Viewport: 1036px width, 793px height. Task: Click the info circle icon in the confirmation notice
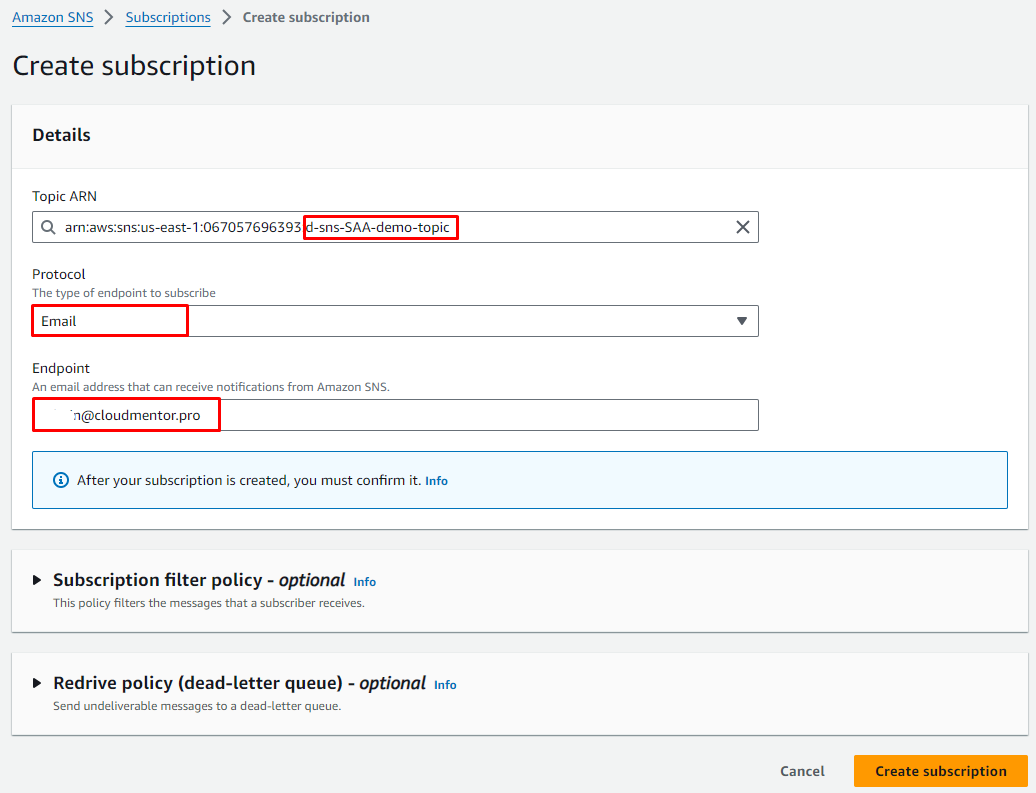[60, 480]
